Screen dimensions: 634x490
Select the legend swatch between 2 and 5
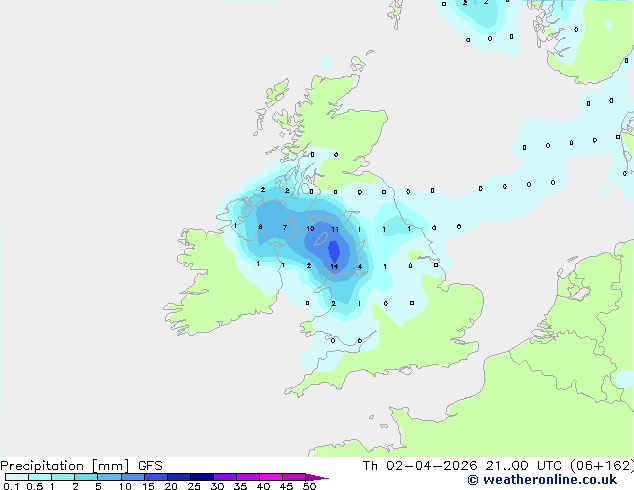pyautogui.click(x=86, y=477)
